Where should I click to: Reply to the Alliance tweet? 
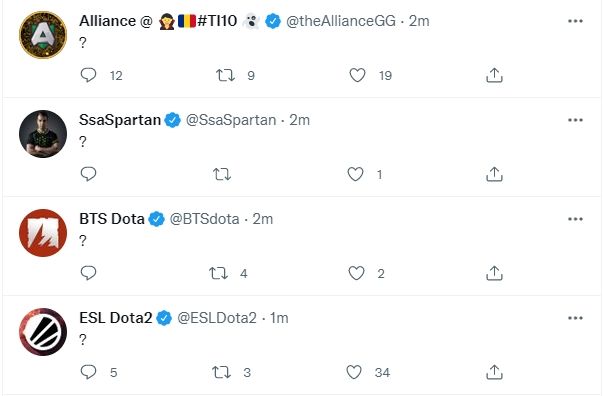[x=88, y=75]
